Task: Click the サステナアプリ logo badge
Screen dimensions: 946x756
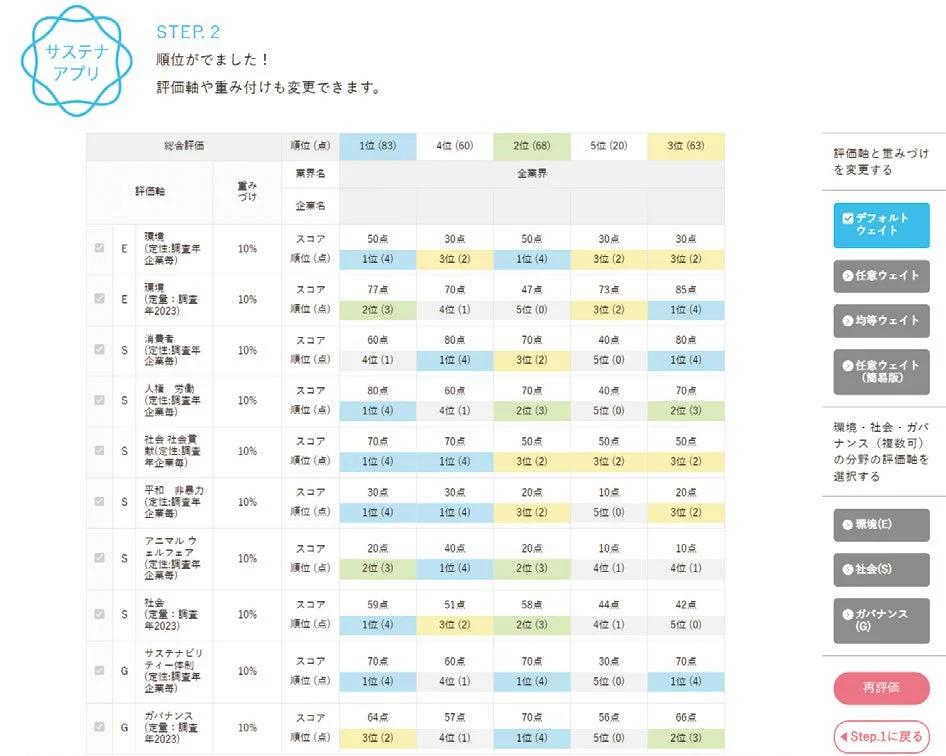Action: point(75,62)
